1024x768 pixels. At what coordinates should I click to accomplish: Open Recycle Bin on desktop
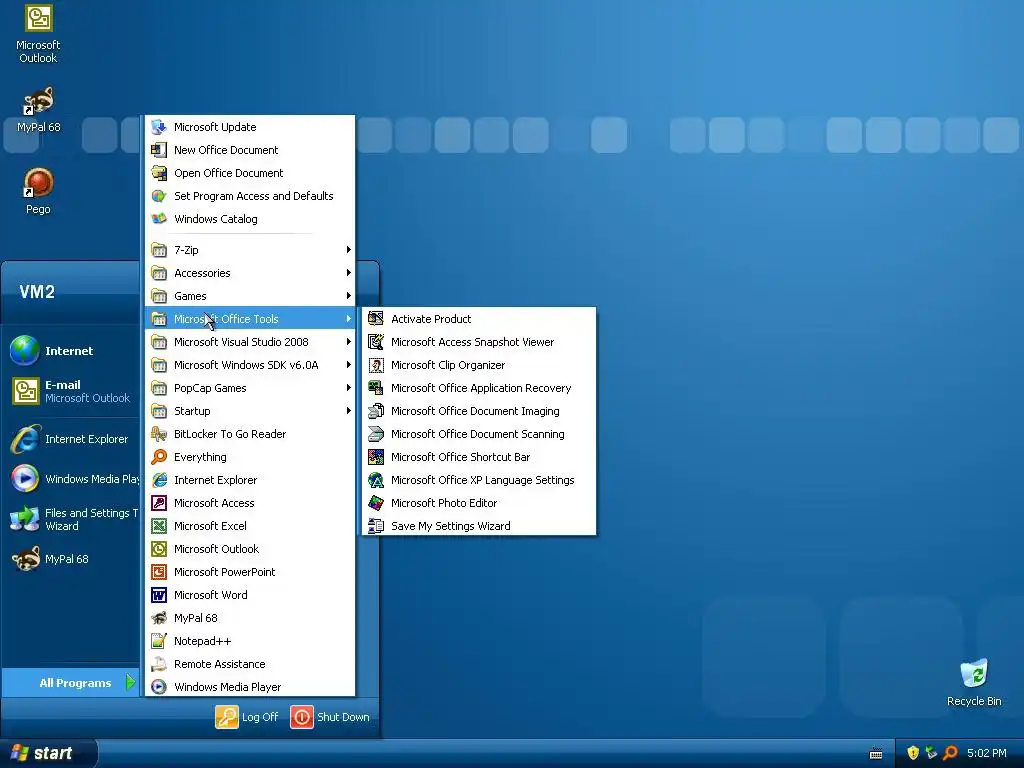tap(974, 673)
